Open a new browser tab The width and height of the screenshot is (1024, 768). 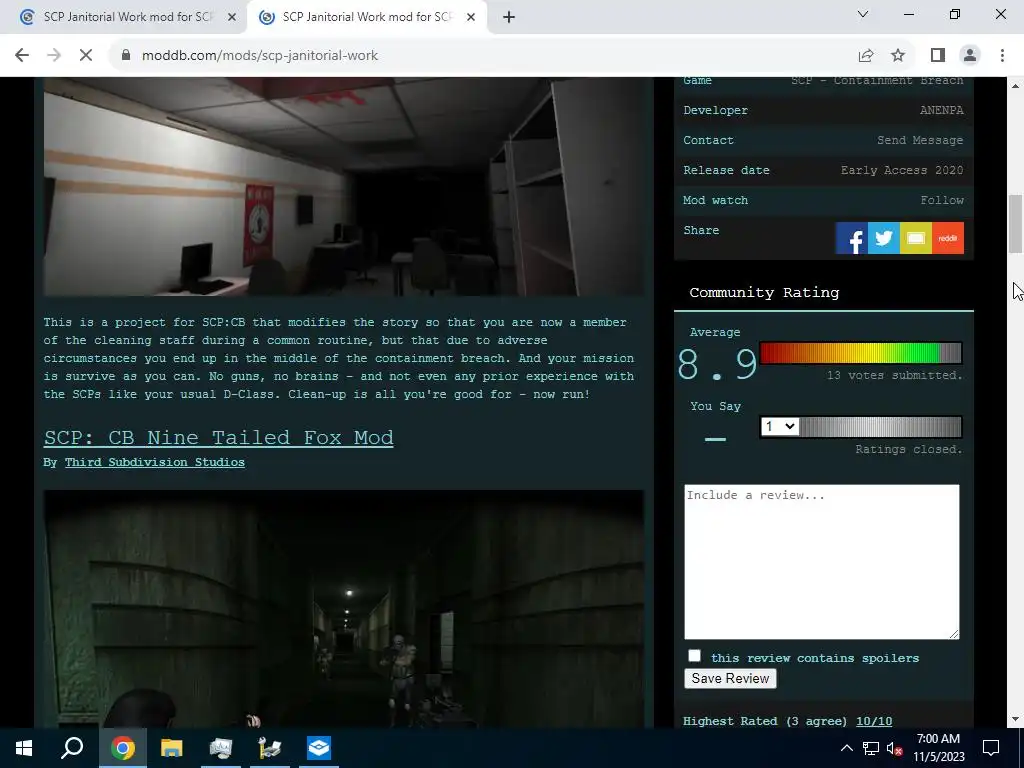509,18
